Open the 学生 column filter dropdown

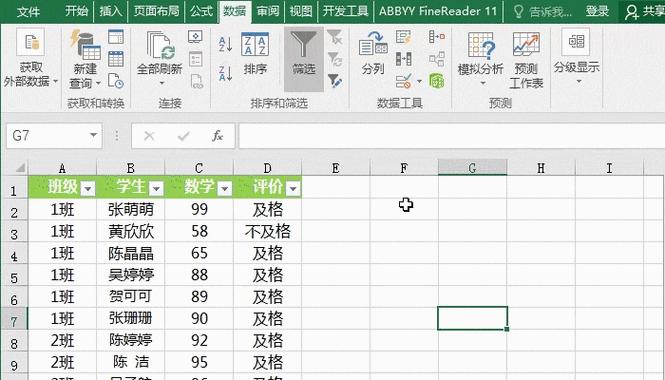click(156, 188)
